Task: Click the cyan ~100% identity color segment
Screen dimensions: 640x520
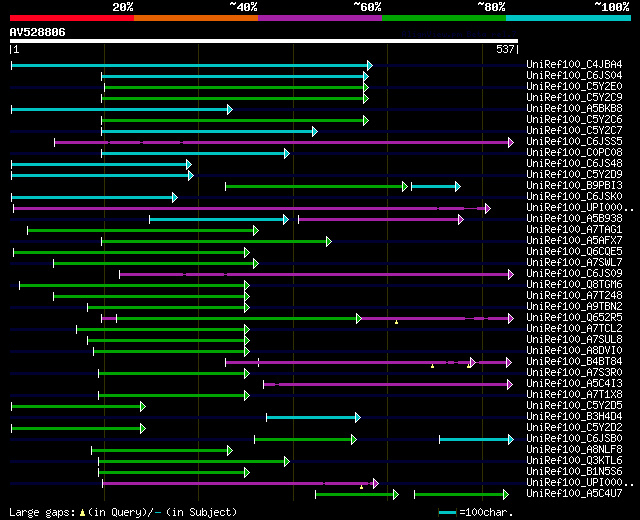Action: (x=569, y=18)
